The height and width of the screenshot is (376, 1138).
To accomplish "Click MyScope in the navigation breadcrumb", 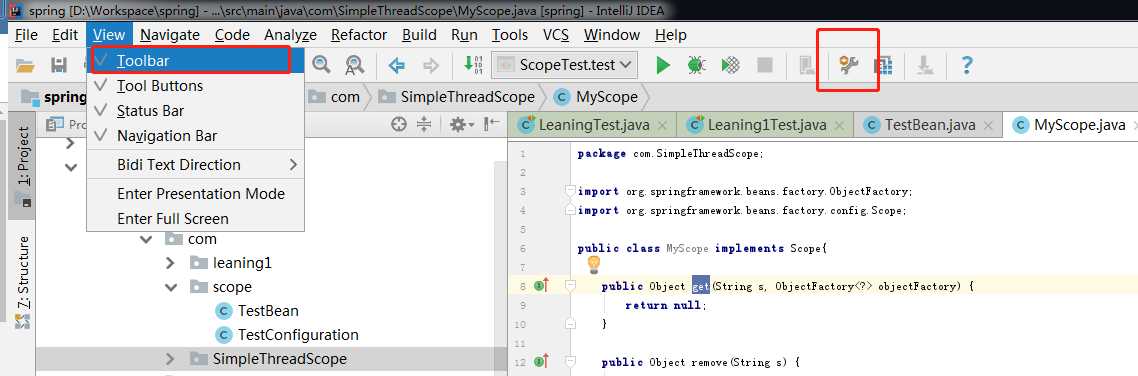I will click(x=597, y=97).
